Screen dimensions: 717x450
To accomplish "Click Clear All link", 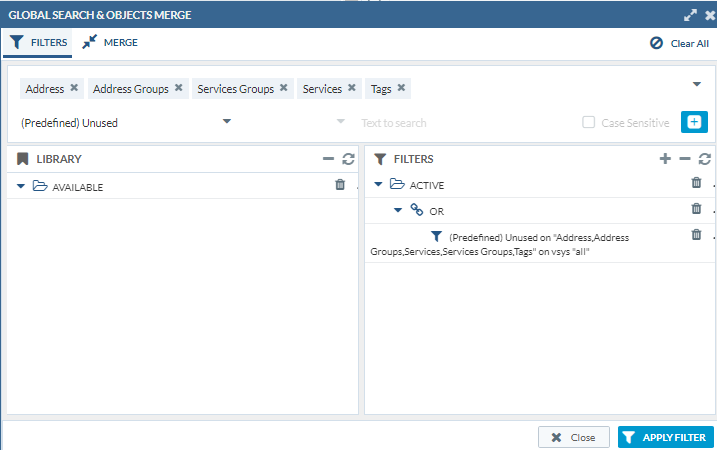I will click(679, 43).
